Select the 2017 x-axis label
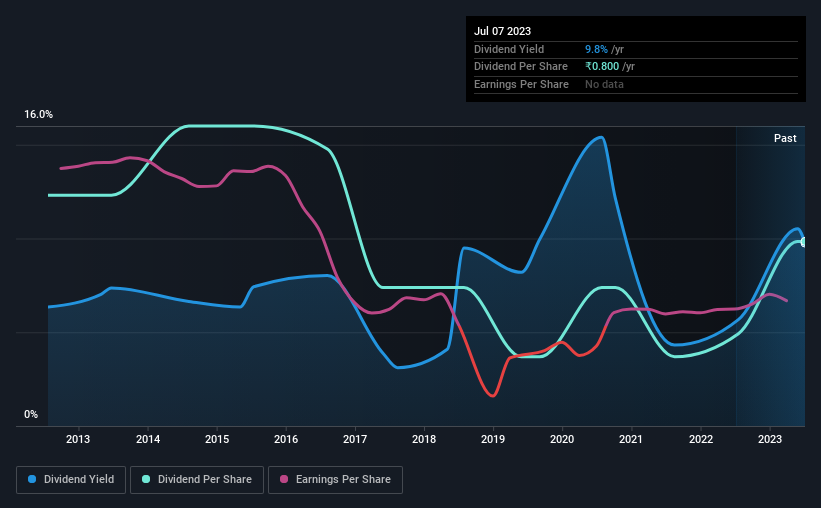821x508 pixels. click(355, 439)
